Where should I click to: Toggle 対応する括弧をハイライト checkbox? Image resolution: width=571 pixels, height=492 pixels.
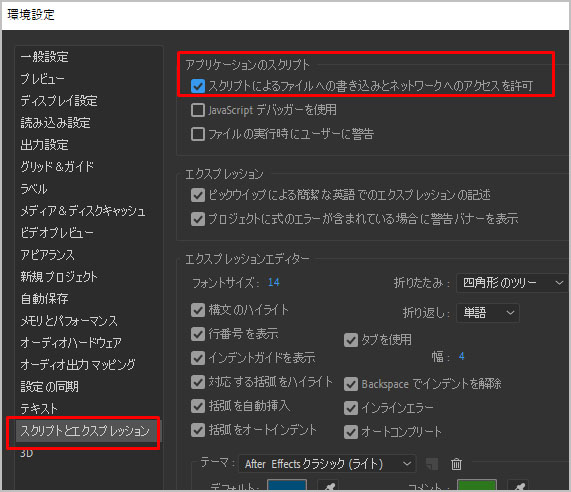tap(198, 382)
